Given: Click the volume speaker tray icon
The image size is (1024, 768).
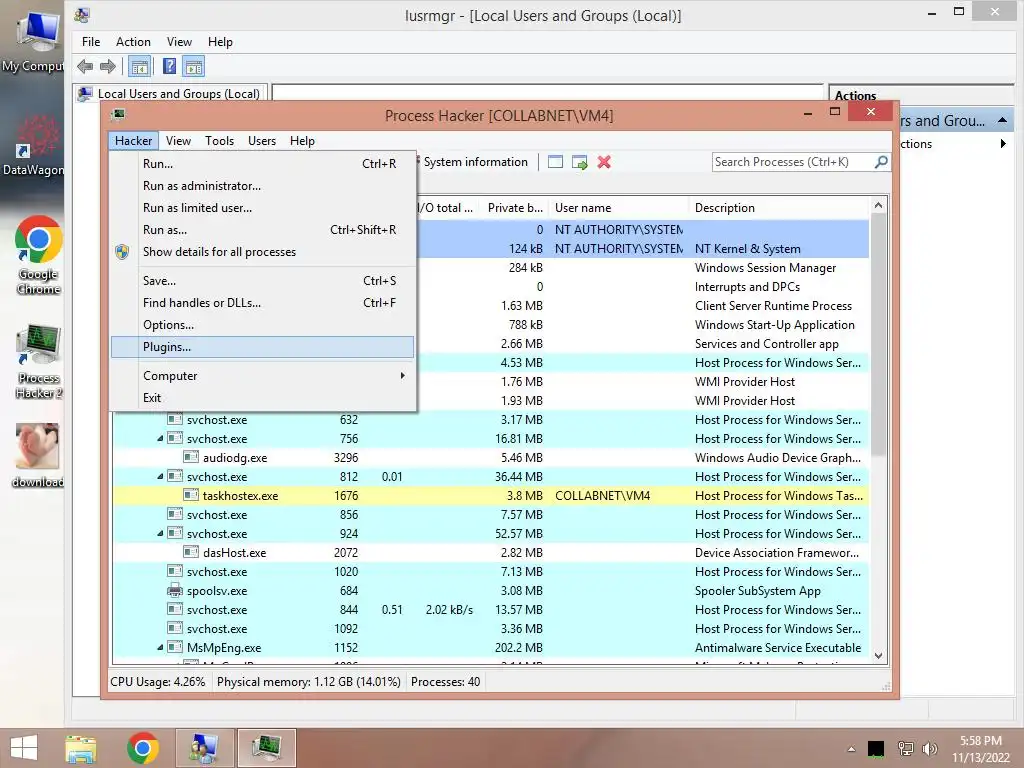Looking at the screenshot, I should pyautogui.click(x=929, y=748).
